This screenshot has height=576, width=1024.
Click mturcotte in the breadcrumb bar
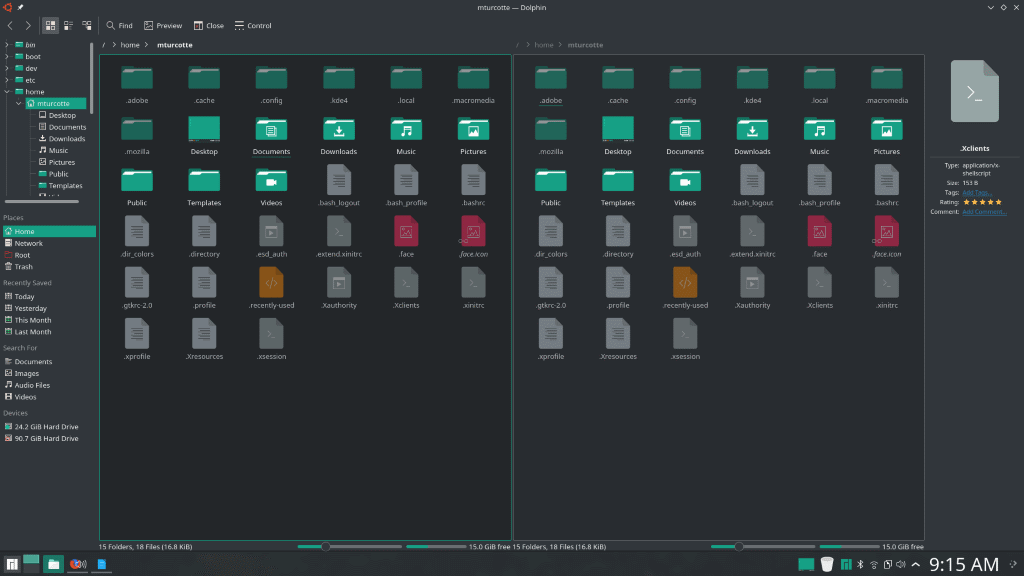click(173, 45)
